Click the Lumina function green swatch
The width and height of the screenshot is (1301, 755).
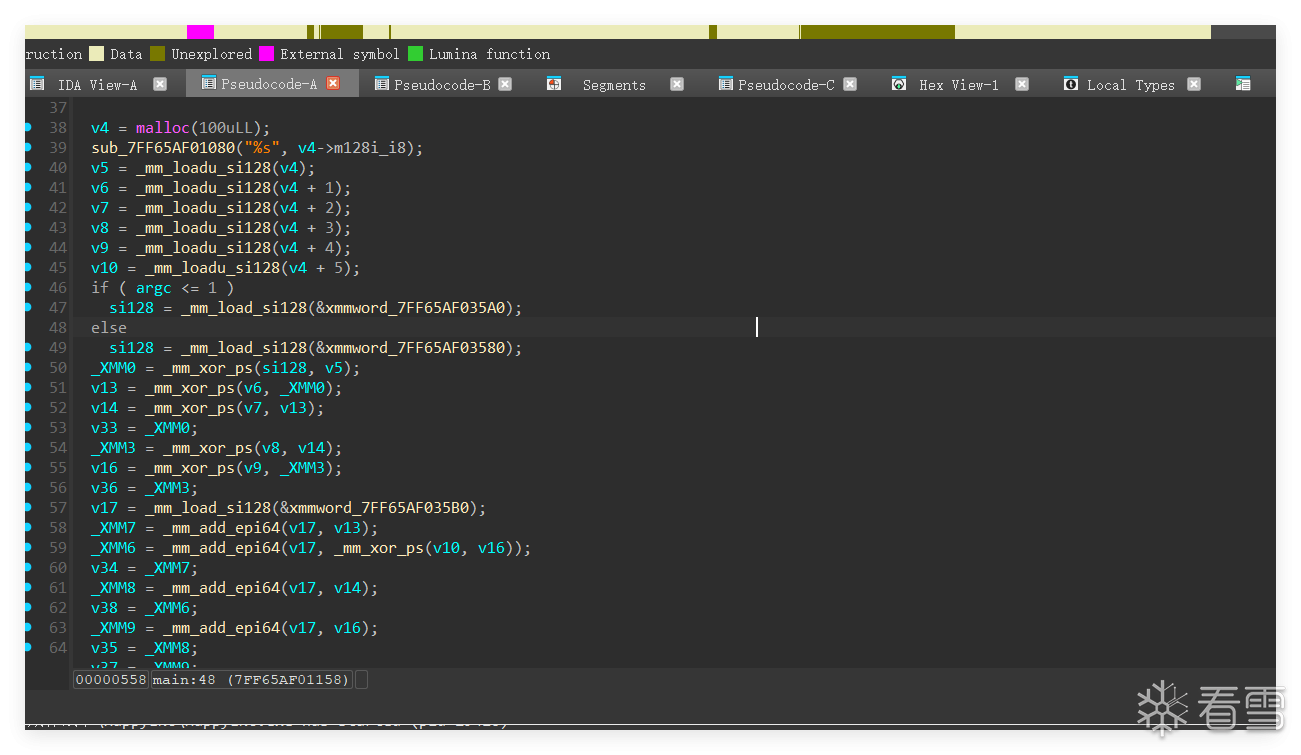pos(416,54)
